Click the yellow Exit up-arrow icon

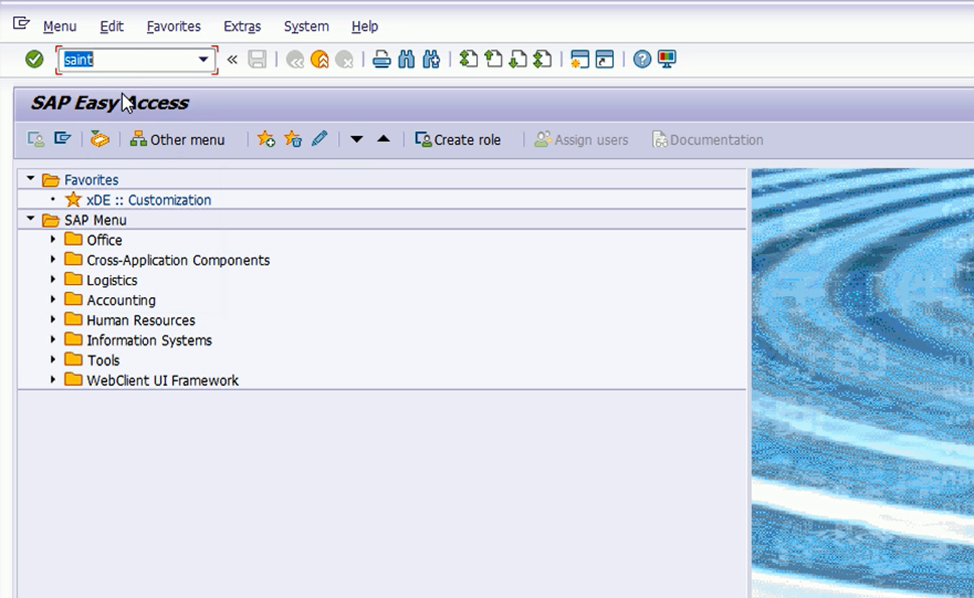tap(320, 60)
